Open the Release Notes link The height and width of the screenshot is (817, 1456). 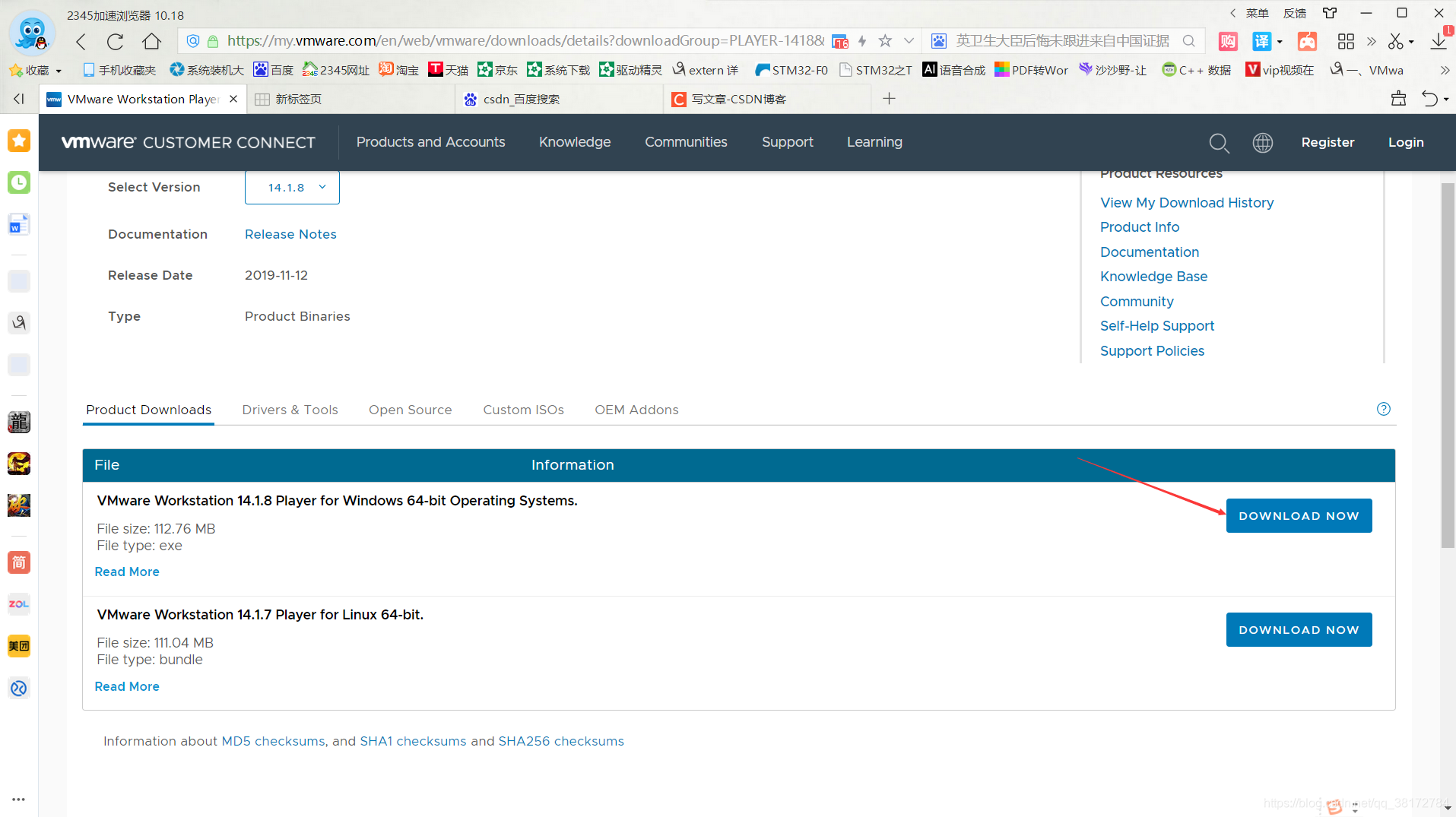(x=290, y=234)
